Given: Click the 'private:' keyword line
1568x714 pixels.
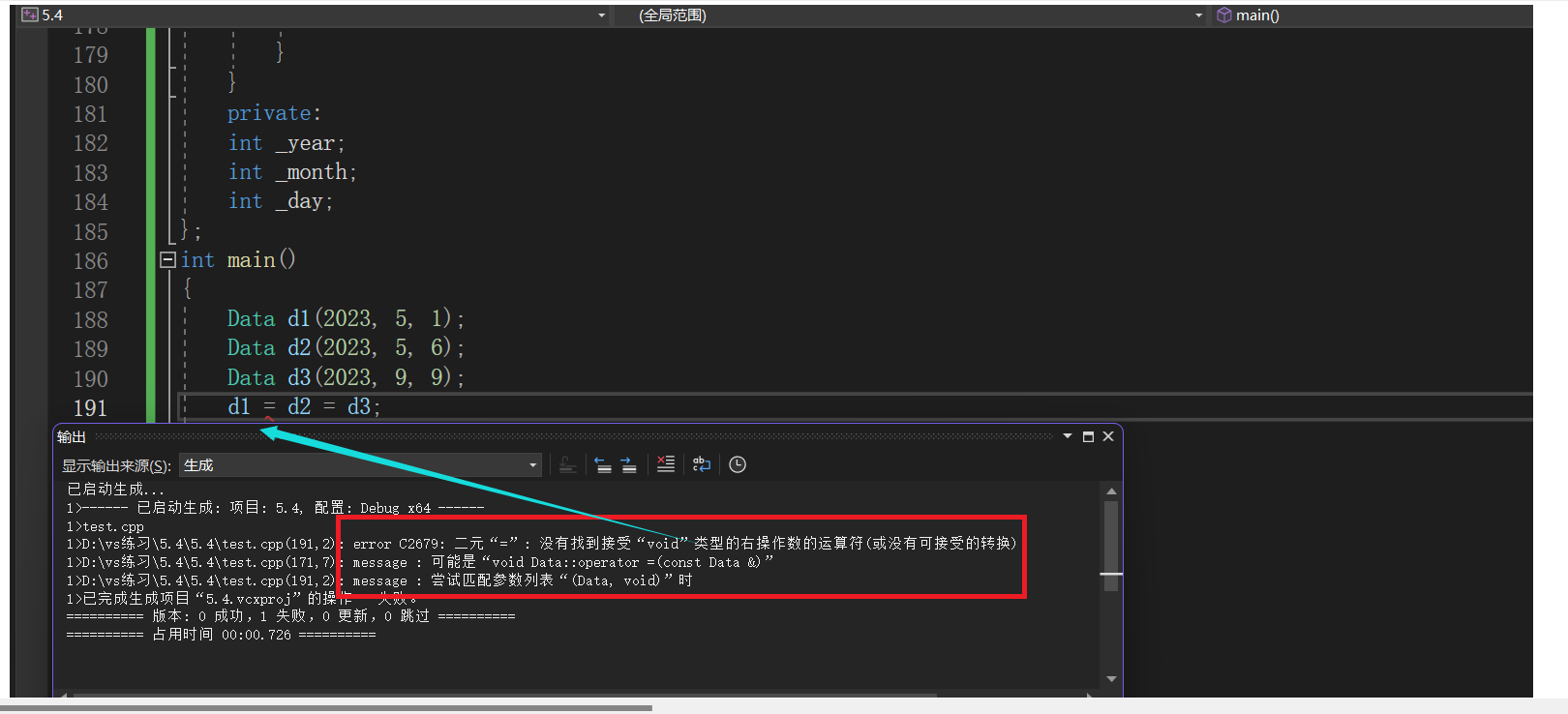Looking at the screenshot, I should pos(274,114).
